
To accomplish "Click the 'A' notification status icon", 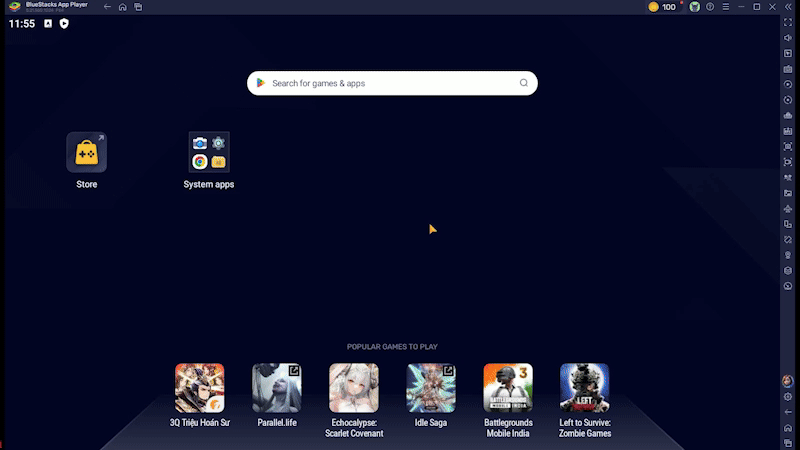I will click(x=48, y=23).
